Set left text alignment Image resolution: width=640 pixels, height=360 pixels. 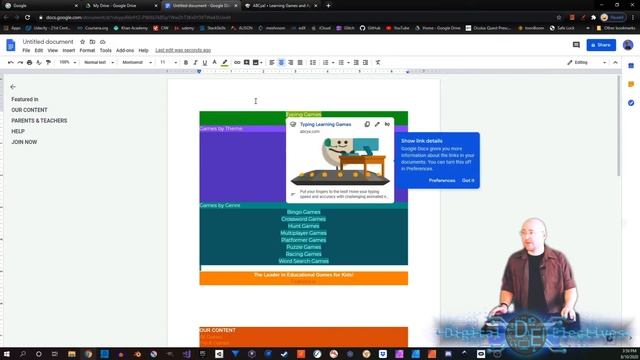[x=272, y=62]
